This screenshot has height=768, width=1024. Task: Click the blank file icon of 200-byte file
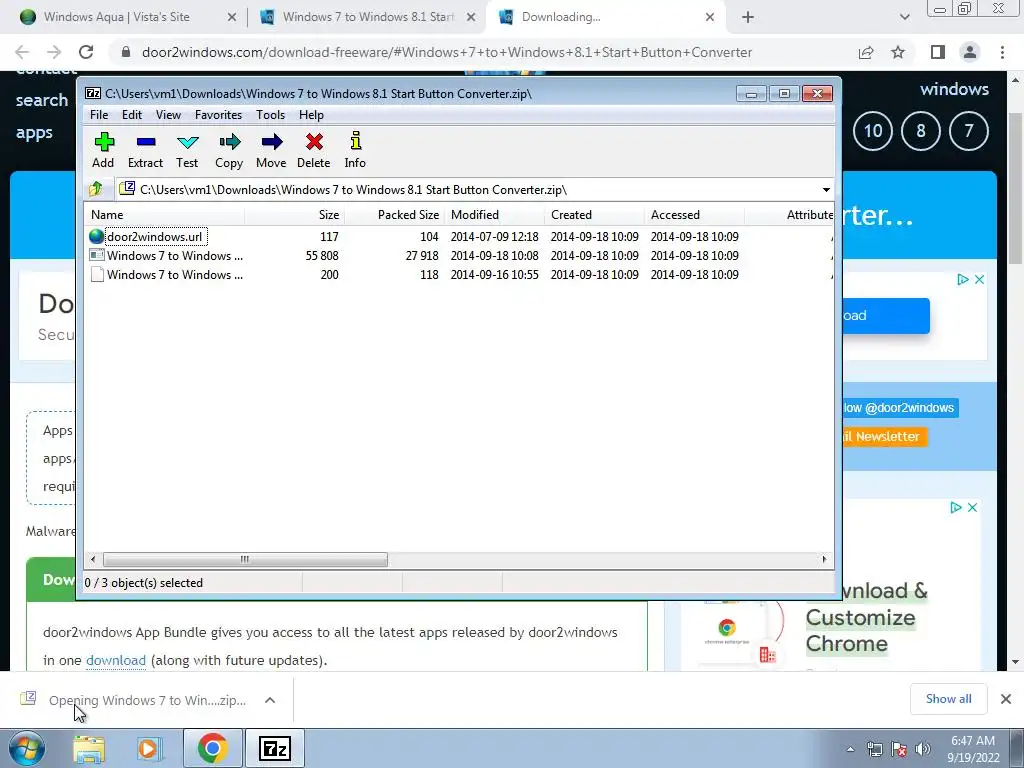pyautogui.click(x=97, y=275)
